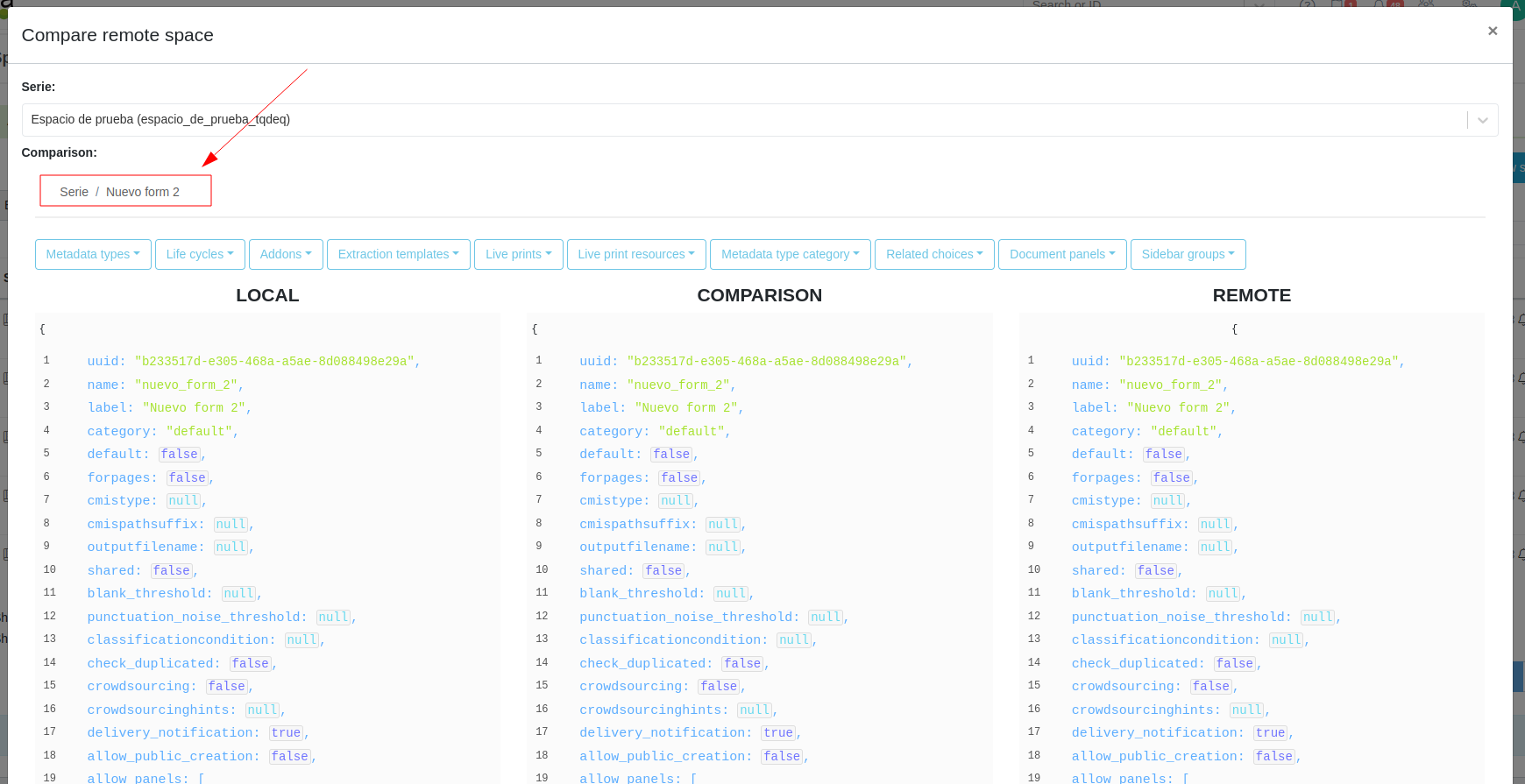The height and width of the screenshot is (784, 1525).
Task: Expand the Metadata type category dropdown
Action: pos(790,254)
